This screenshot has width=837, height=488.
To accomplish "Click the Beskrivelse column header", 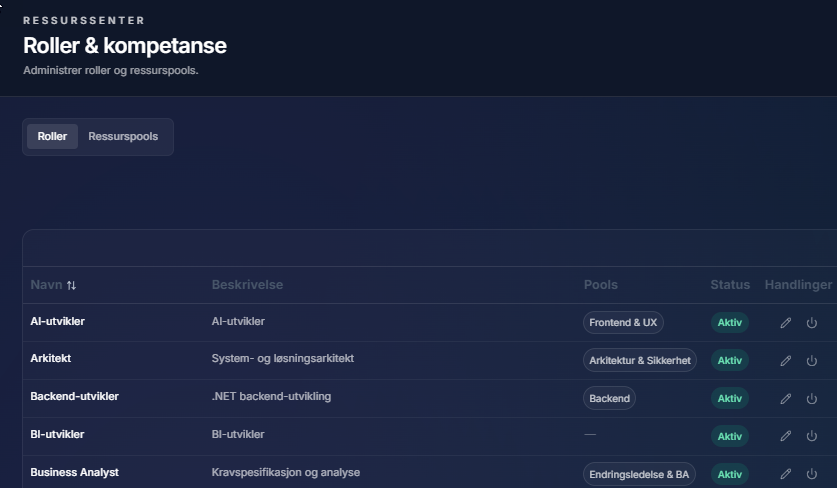I will coord(247,285).
